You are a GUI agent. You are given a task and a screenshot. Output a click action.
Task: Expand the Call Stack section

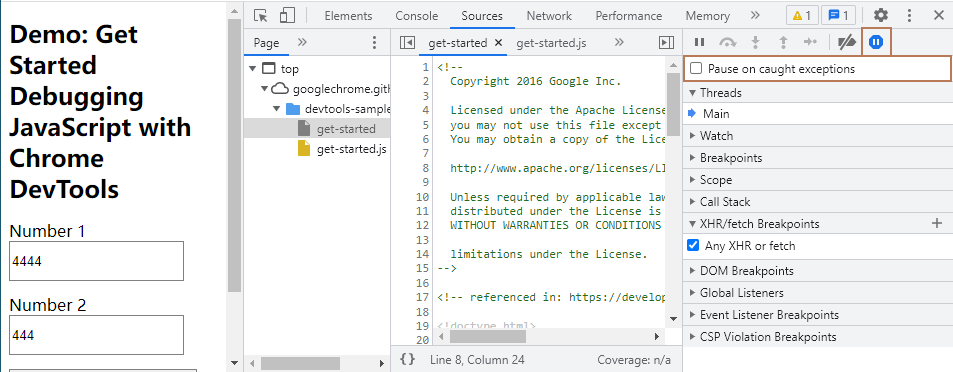(720, 202)
